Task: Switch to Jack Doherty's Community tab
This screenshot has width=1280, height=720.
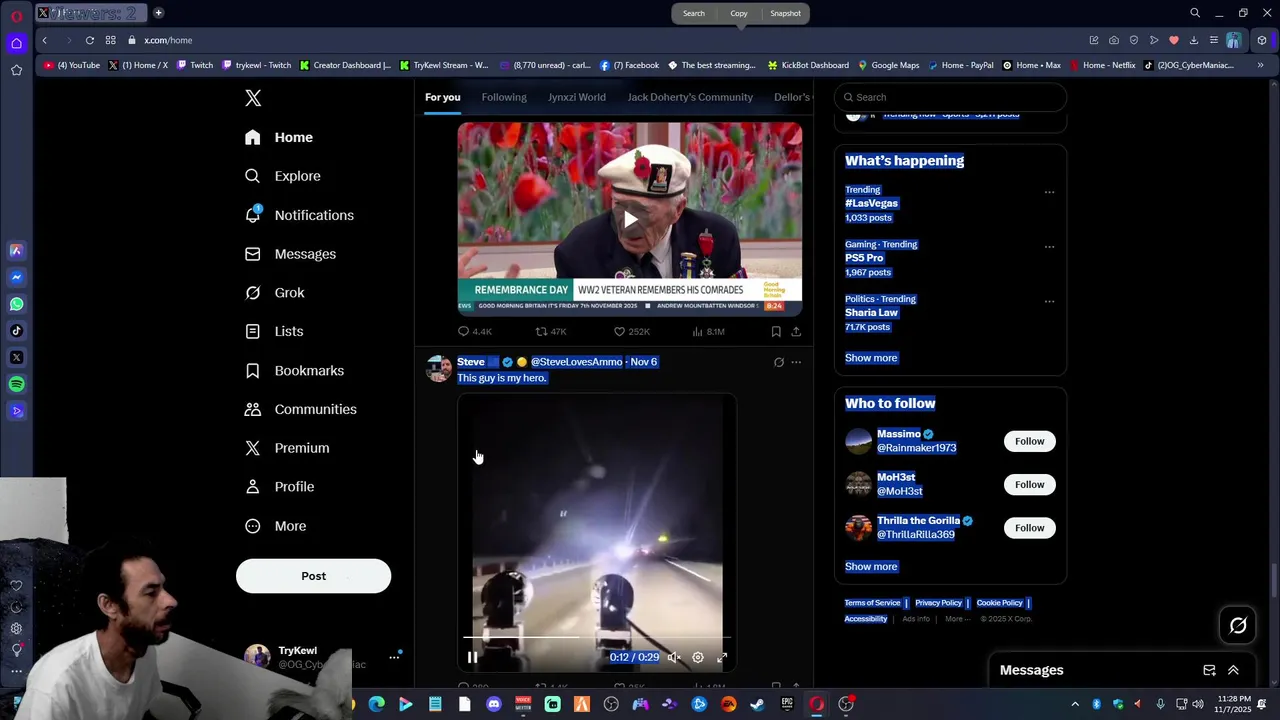Action: click(x=690, y=97)
